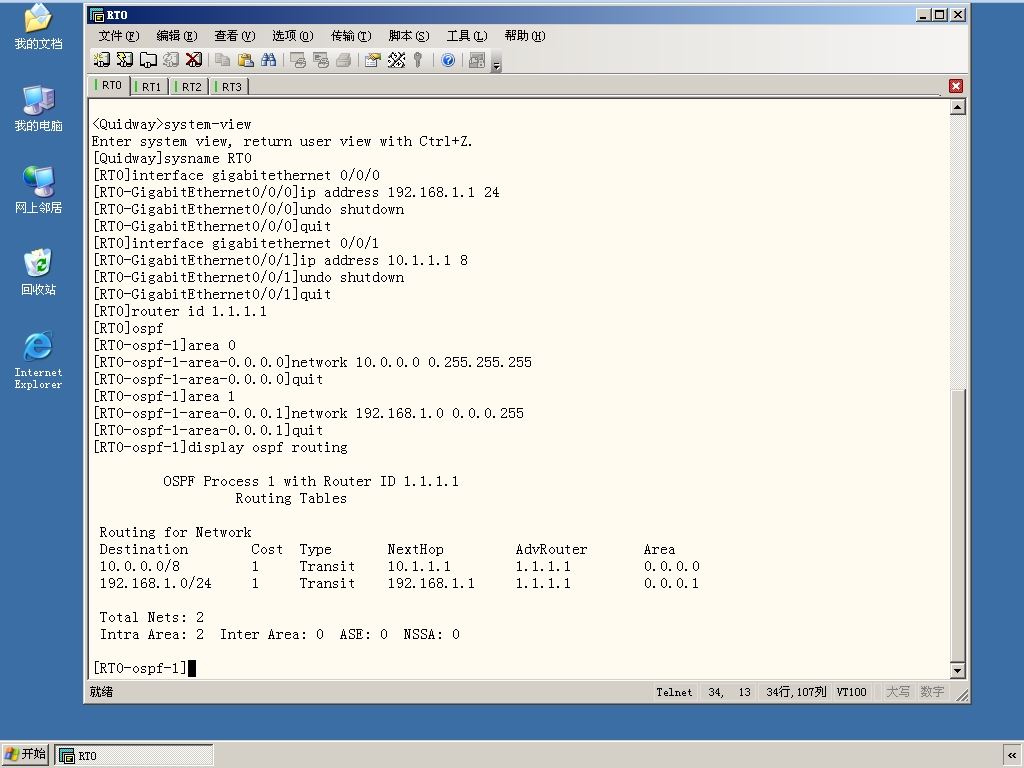Click the window resize grip corner
The height and width of the screenshot is (768, 1024).
click(962, 696)
